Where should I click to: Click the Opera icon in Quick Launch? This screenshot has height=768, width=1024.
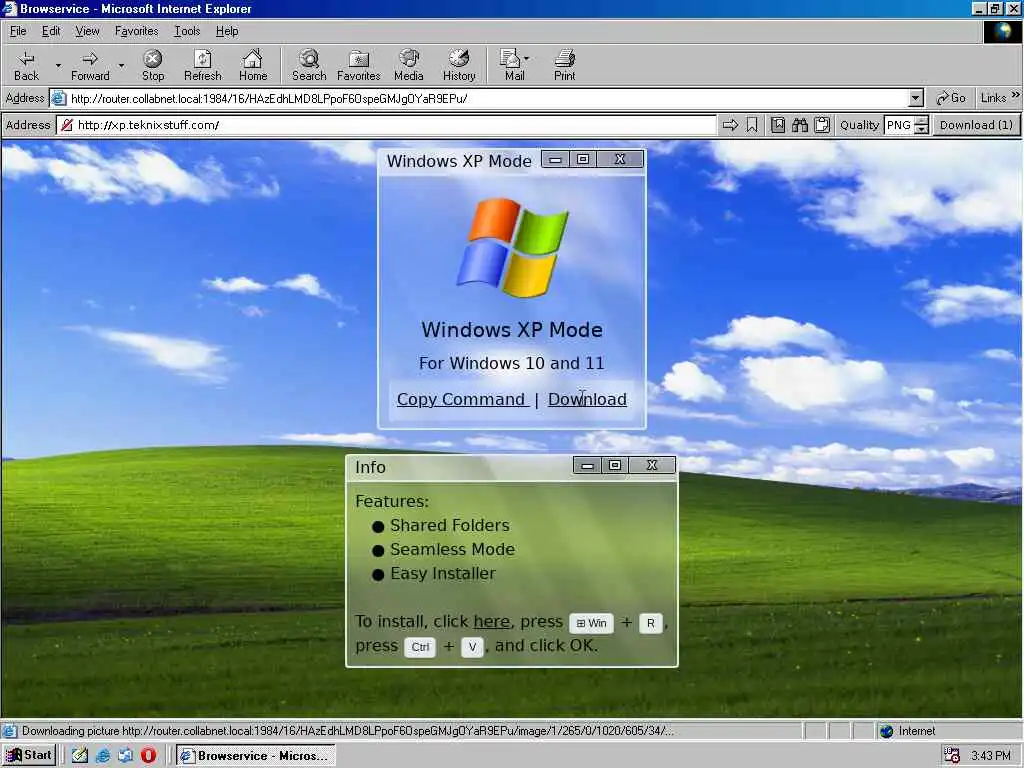tap(148, 756)
